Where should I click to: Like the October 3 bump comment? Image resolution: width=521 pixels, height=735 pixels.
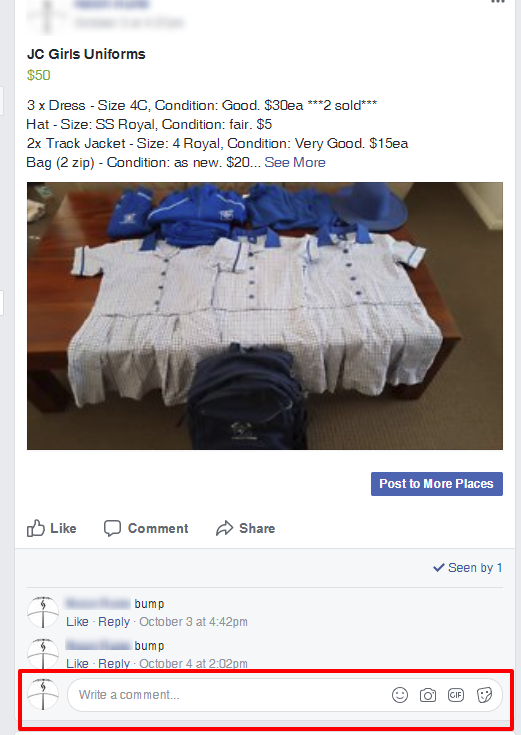pos(77,622)
